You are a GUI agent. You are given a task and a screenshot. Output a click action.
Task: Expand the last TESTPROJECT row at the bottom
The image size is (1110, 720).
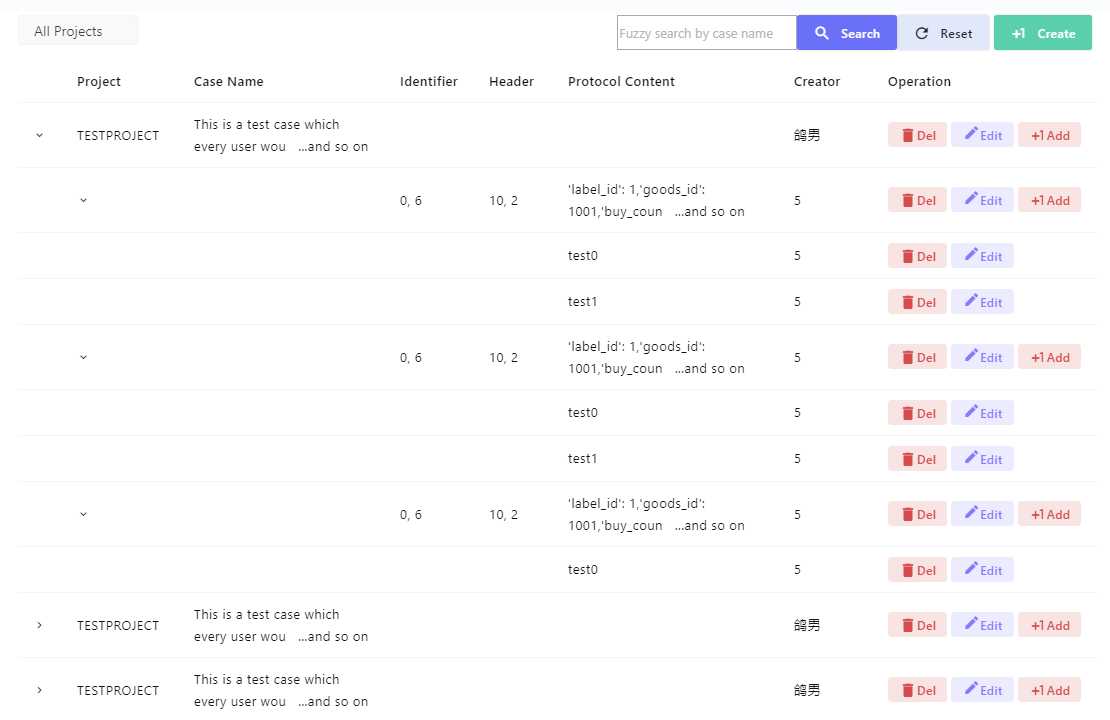tap(40, 690)
